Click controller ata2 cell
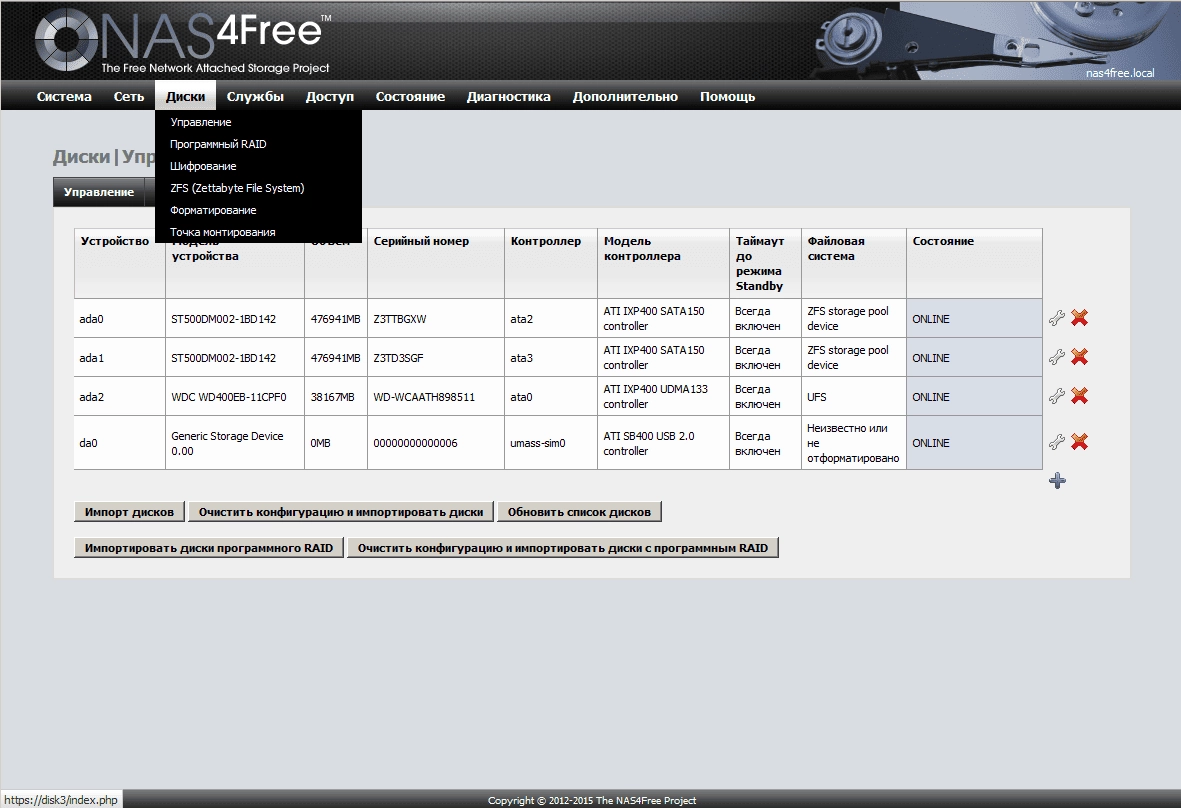1181x808 pixels. point(551,319)
